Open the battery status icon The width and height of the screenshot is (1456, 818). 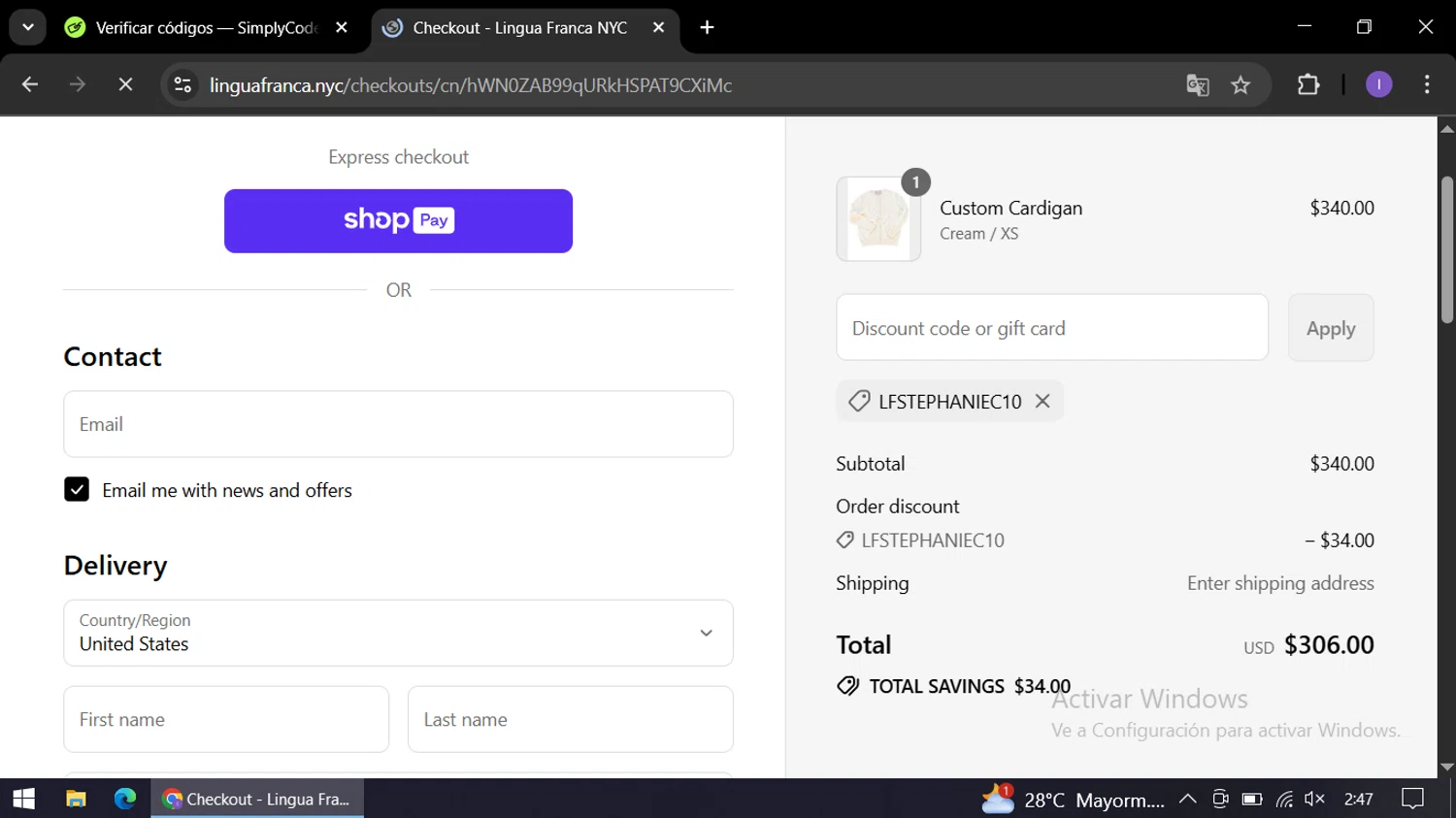(x=1252, y=799)
